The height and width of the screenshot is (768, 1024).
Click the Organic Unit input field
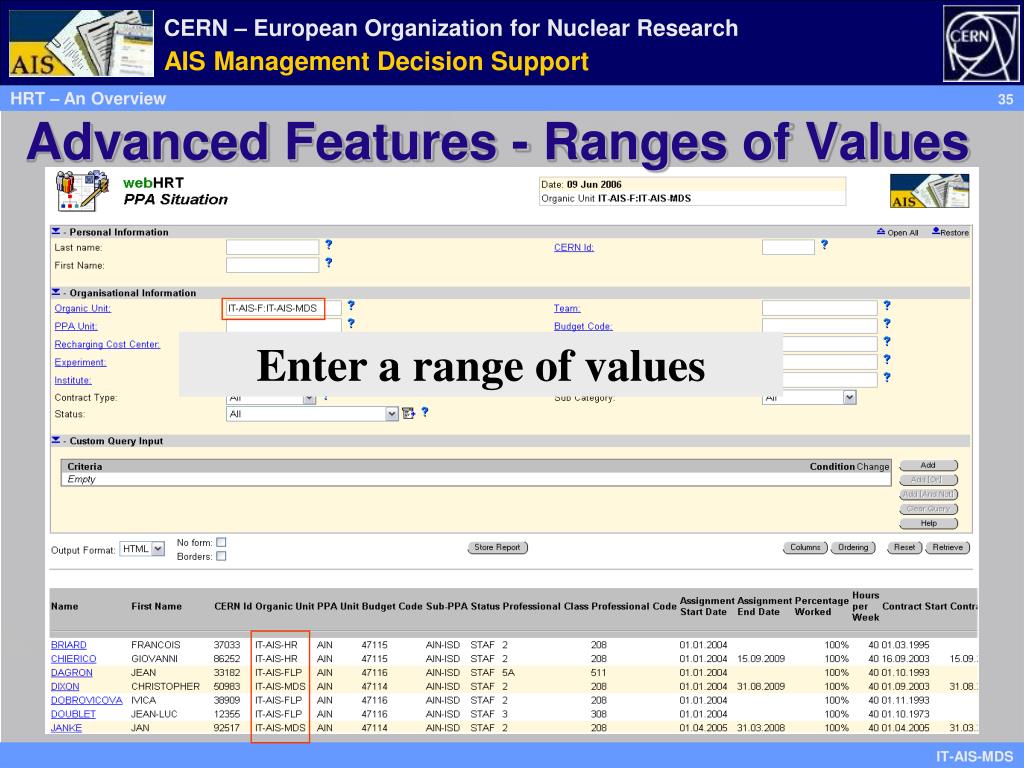283,308
